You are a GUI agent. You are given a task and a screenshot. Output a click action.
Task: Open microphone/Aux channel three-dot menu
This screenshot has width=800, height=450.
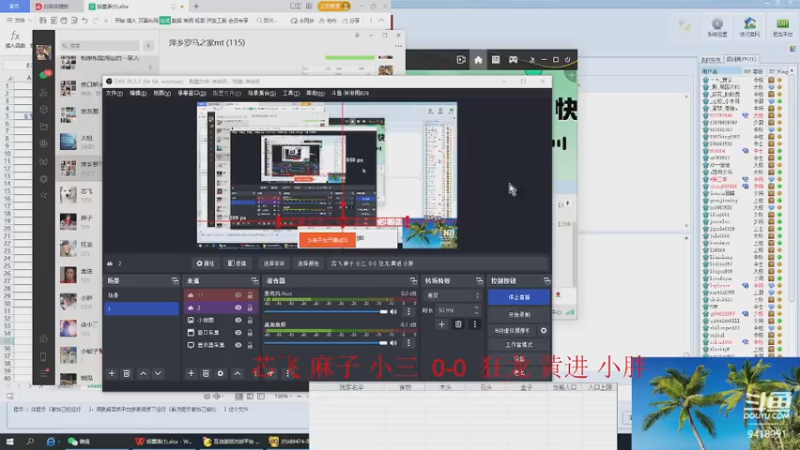click(409, 312)
